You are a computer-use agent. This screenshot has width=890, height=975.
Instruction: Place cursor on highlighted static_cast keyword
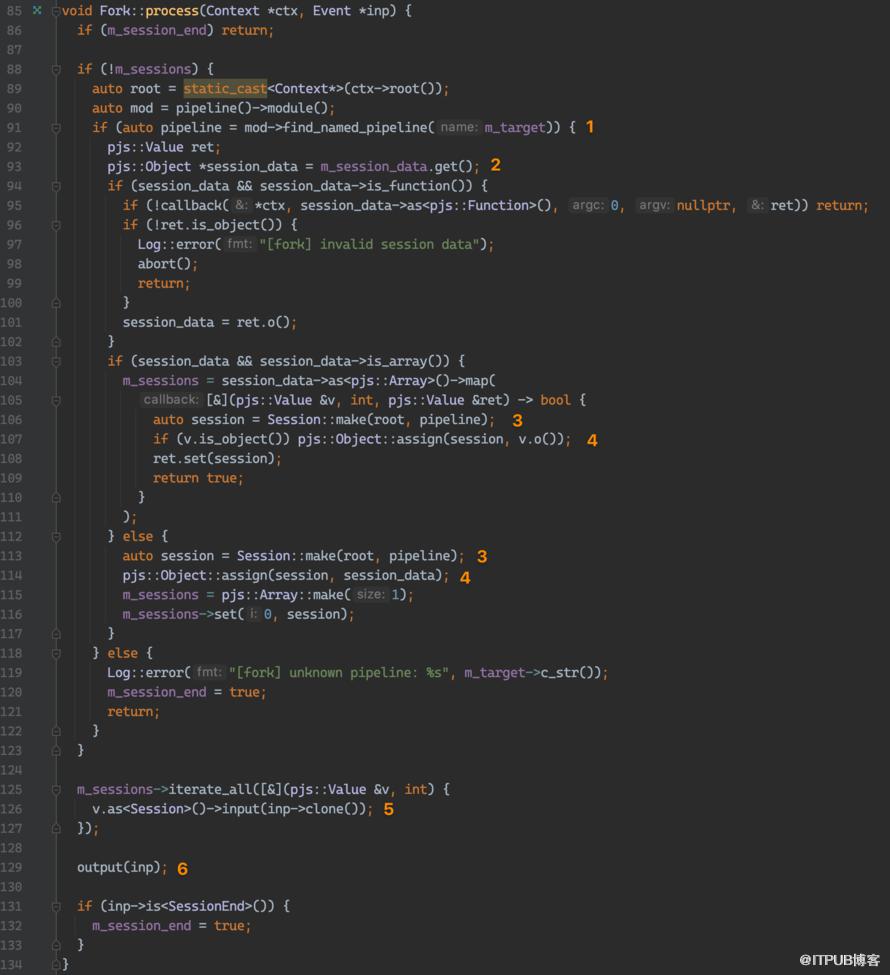pos(225,89)
